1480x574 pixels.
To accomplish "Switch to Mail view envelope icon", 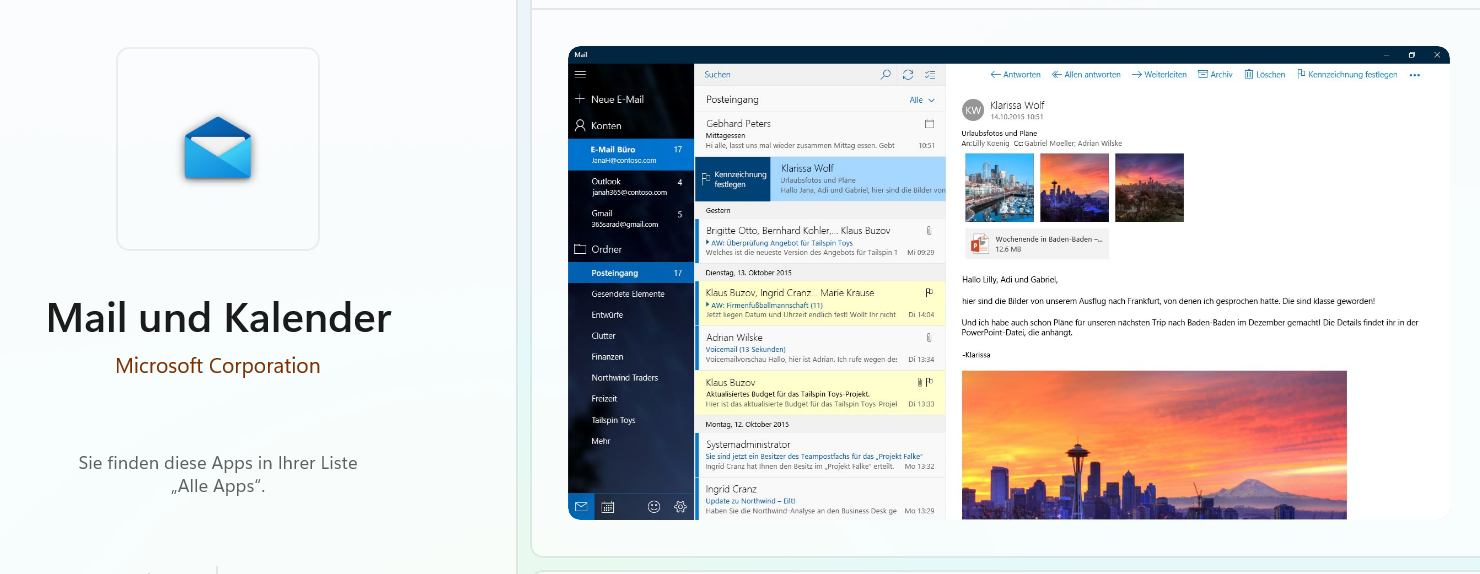I will pyautogui.click(x=581, y=507).
